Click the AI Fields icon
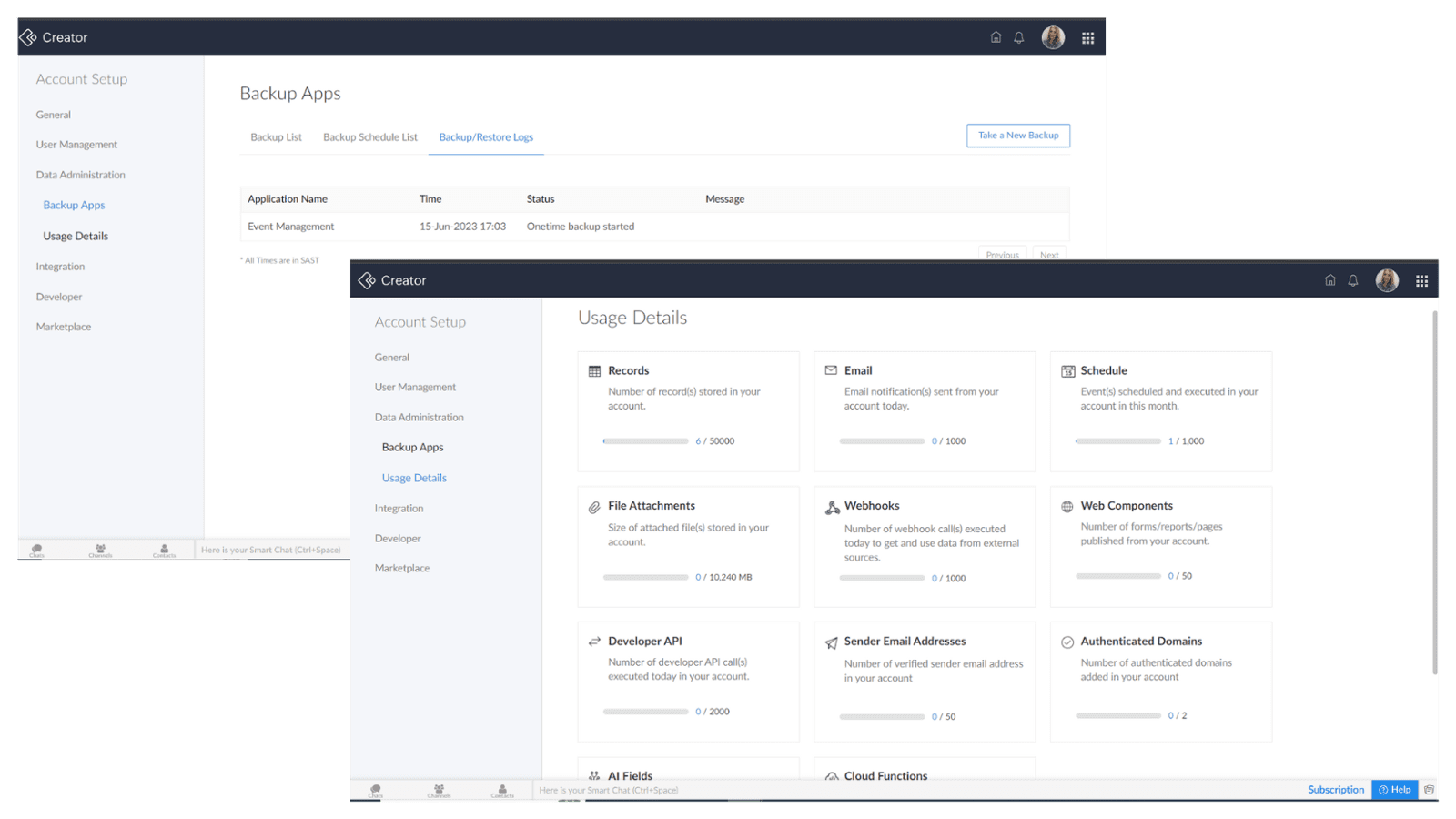 594,776
